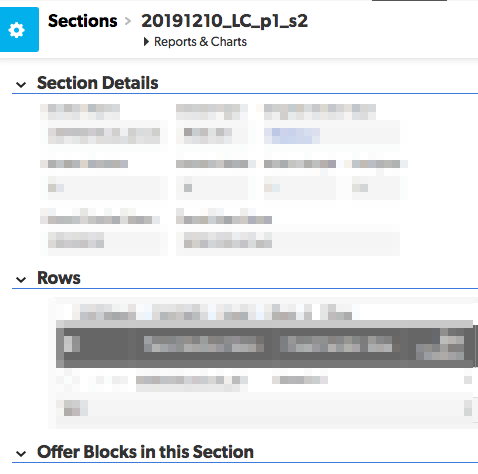Click the wide bottom field in Section Details
Image resolution: width=478 pixels, height=474 pixels.
click(x=288, y=240)
